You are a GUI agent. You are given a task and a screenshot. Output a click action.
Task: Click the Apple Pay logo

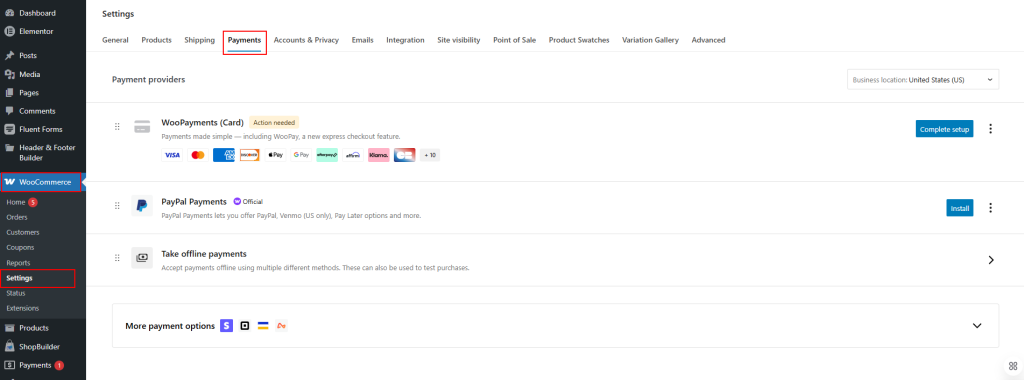(275, 155)
